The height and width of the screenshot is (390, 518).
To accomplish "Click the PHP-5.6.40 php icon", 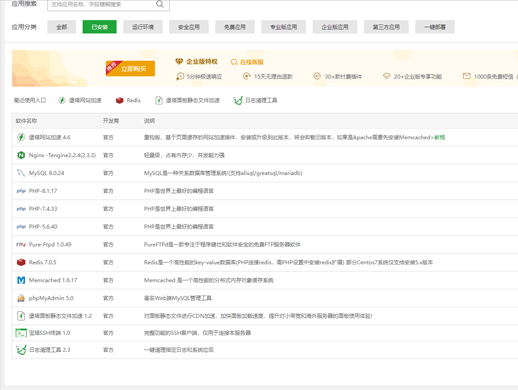I will click(x=21, y=227).
